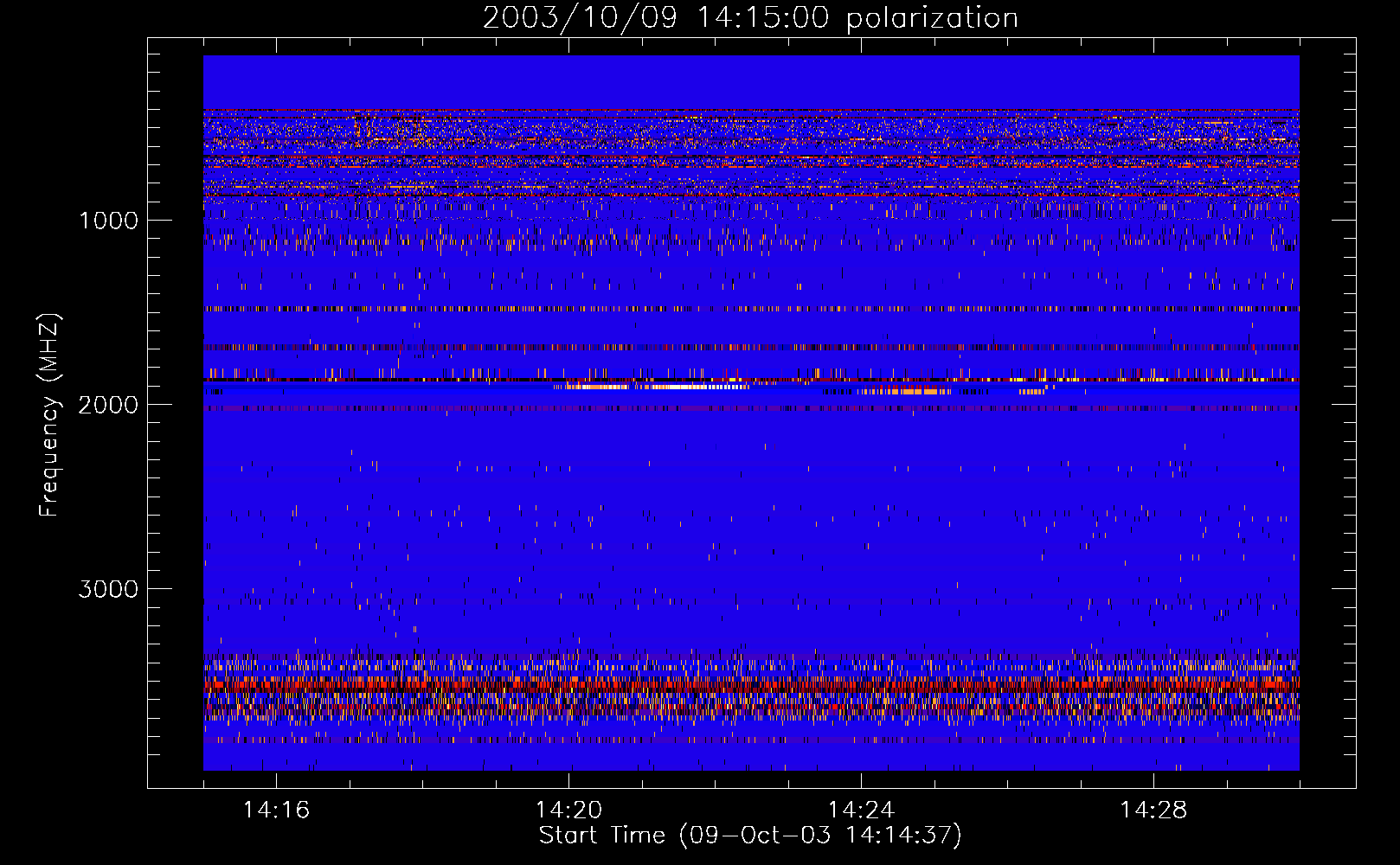Click the 14:24 time tick label

click(861, 810)
